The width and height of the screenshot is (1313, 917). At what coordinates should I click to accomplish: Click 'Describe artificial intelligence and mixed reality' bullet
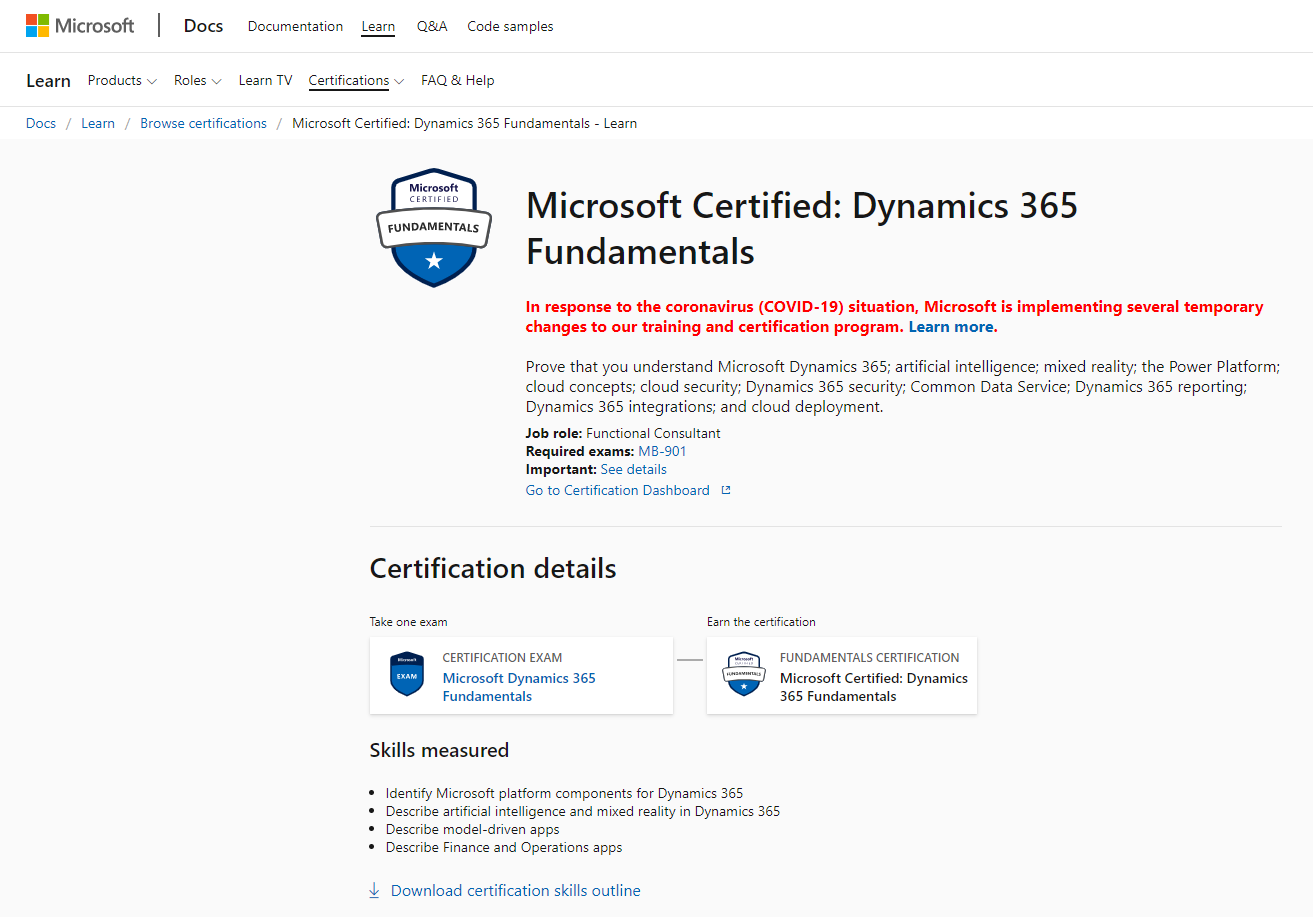[583, 811]
